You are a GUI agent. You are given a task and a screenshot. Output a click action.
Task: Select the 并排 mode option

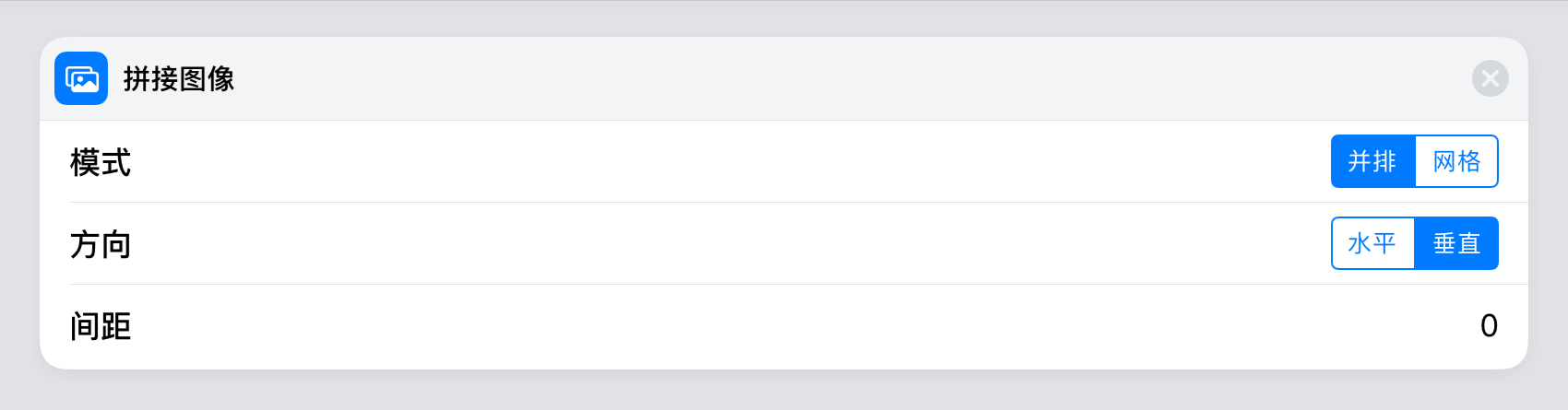[x=1372, y=161]
